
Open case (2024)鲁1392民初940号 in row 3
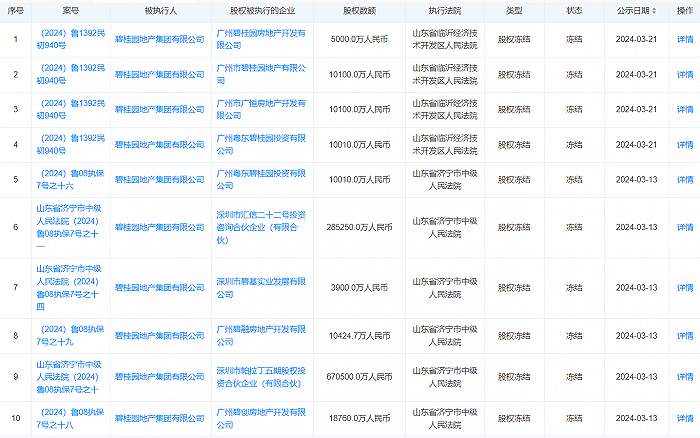click(x=71, y=109)
